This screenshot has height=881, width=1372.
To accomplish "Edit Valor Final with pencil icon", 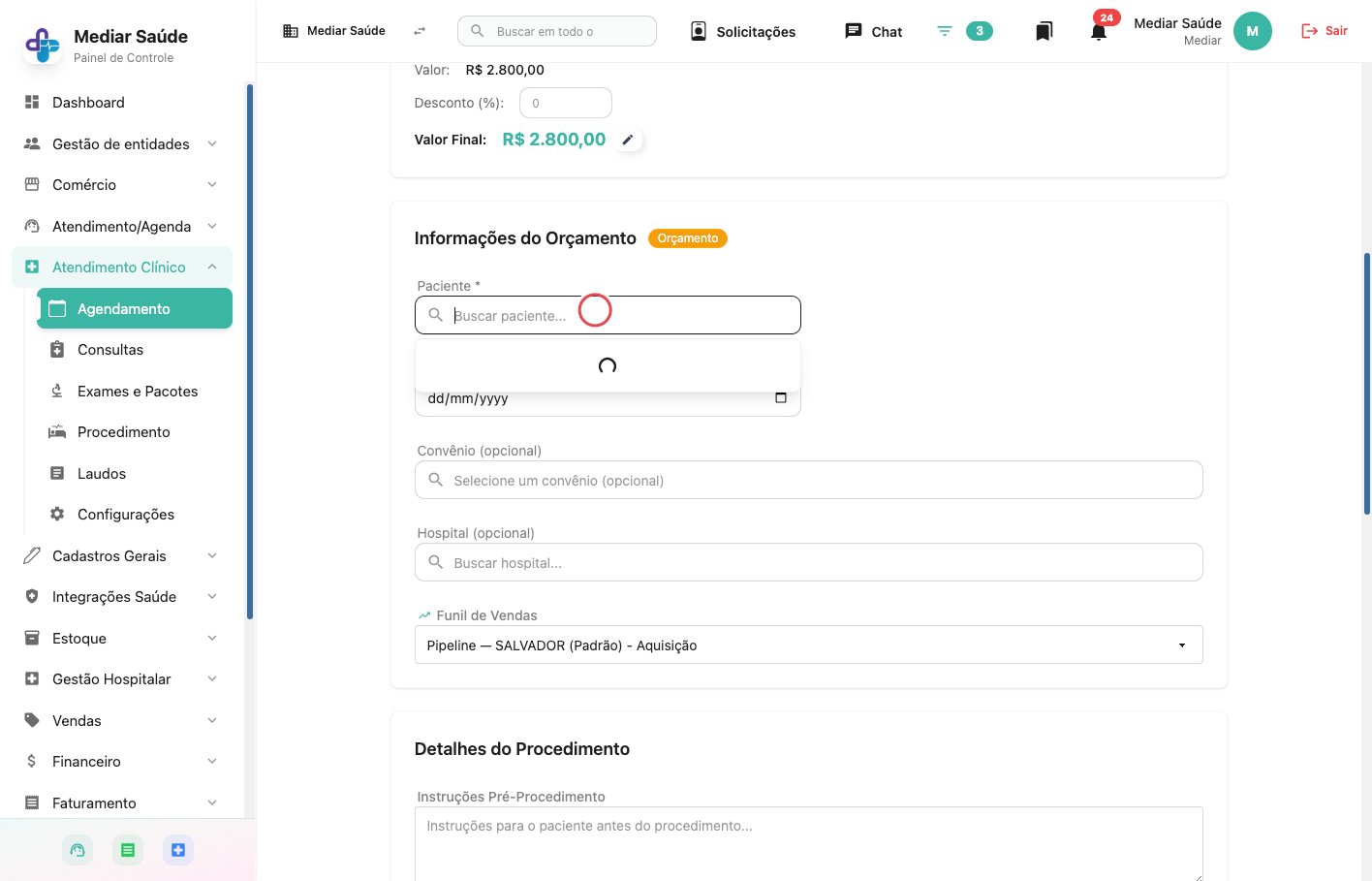I will click(x=628, y=140).
